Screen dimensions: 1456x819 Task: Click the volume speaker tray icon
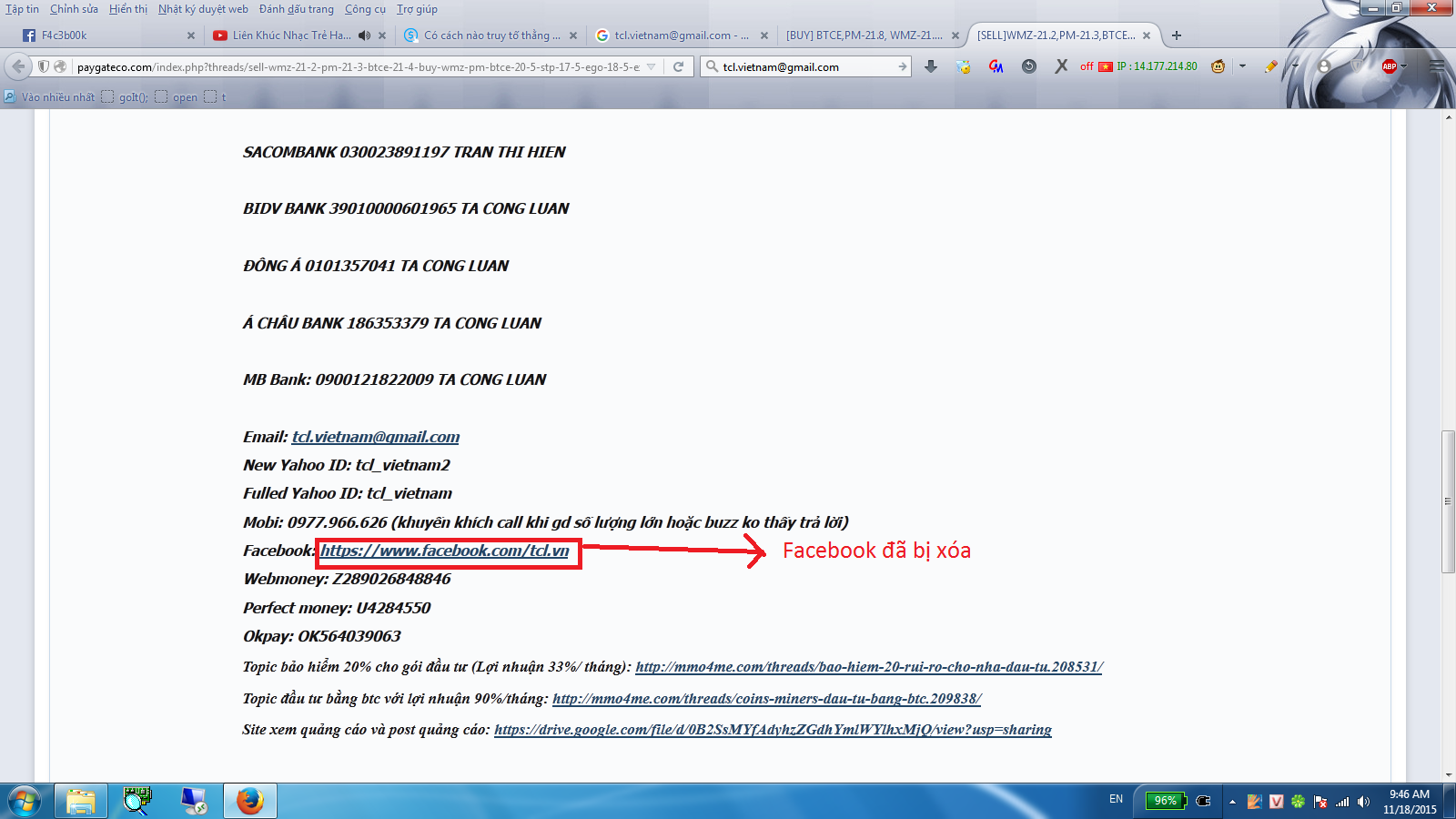tap(1363, 802)
